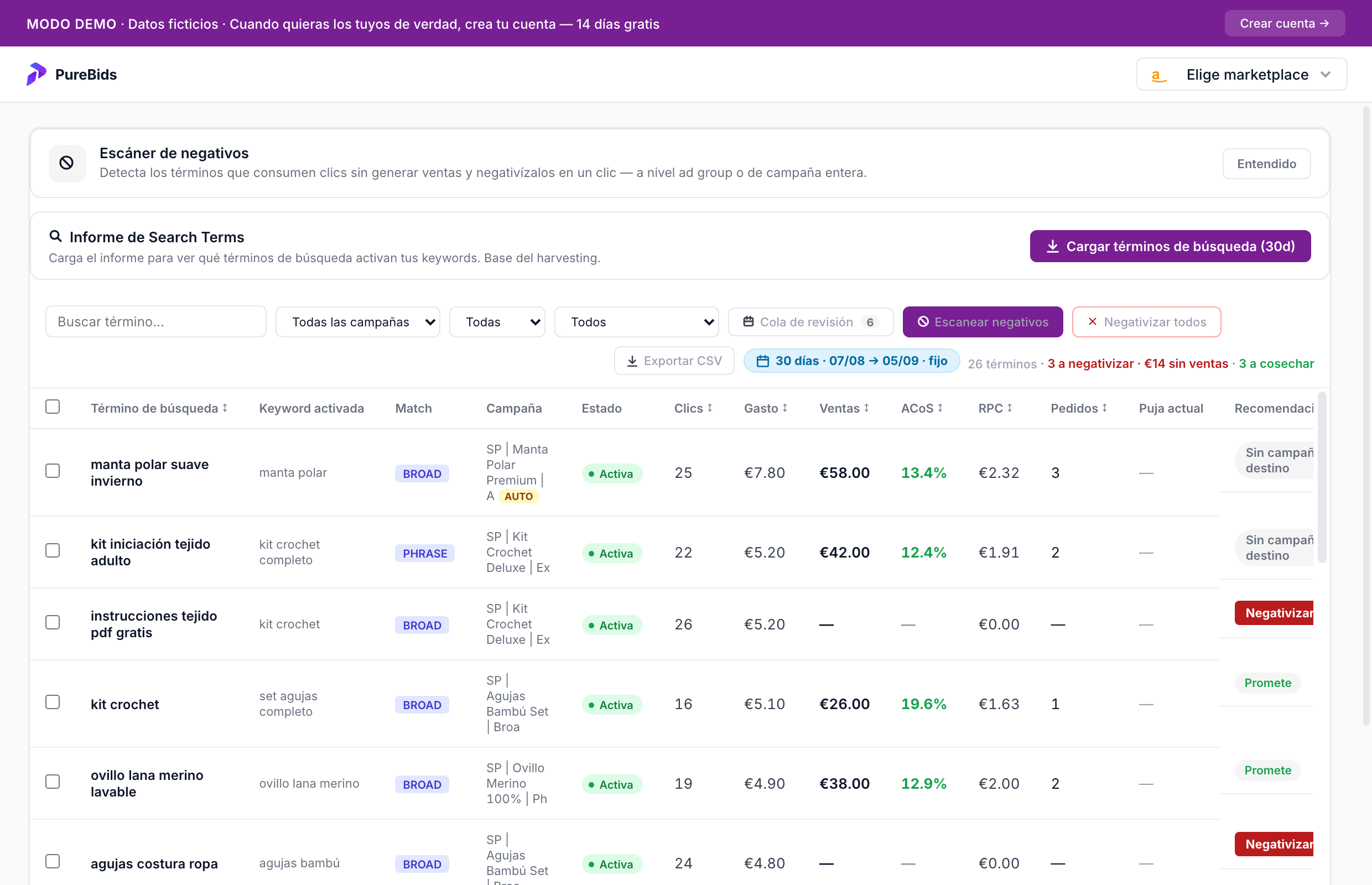This screenshot has width=1372, height=885.
Task: Click the arrow icon in Crear cuenta
Action: [x=1325, y=24]
